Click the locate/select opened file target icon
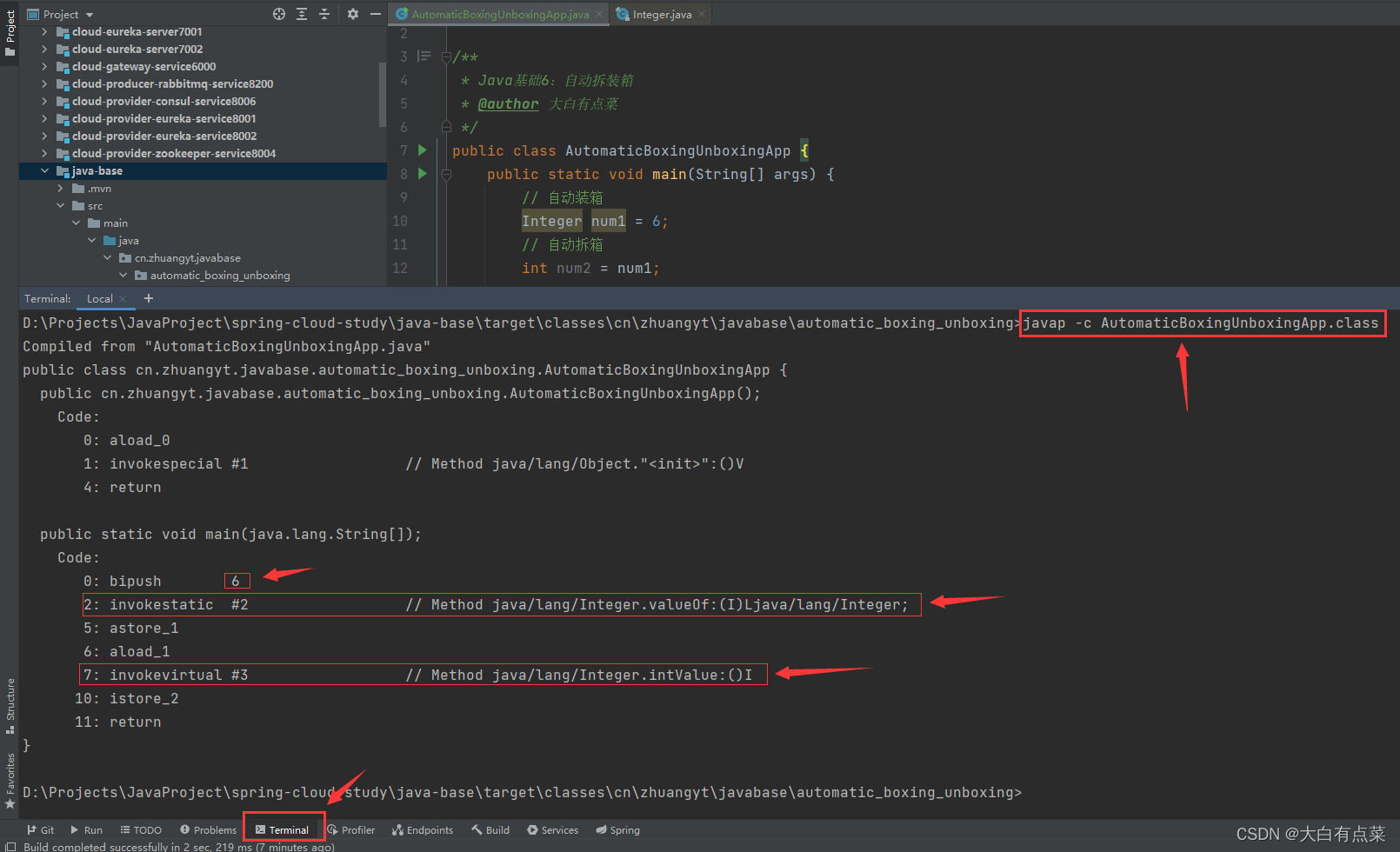This screenshot has height=852, width=1400. coord(279,14)
